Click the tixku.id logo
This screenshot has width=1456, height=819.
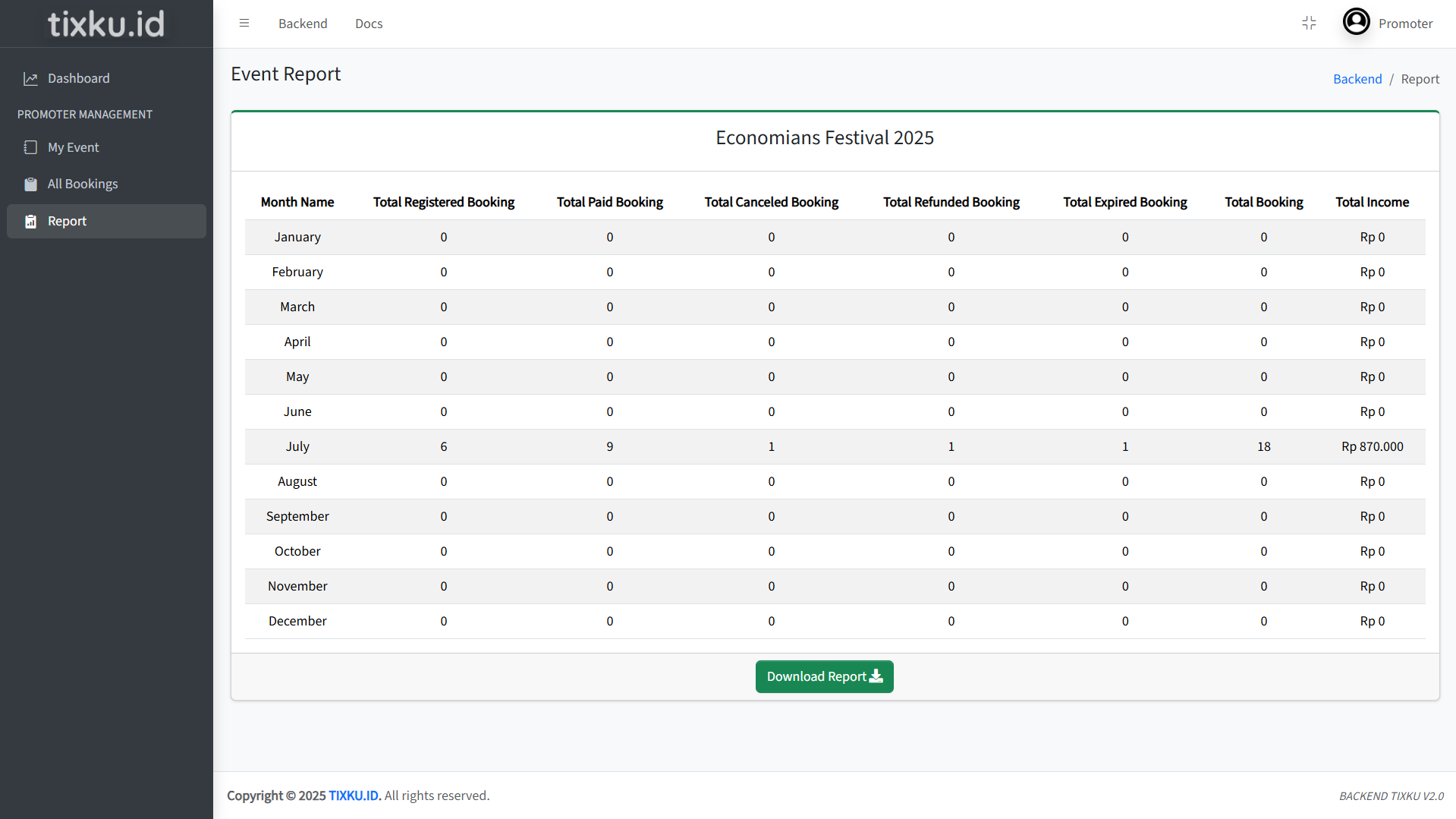pos(106,24)
